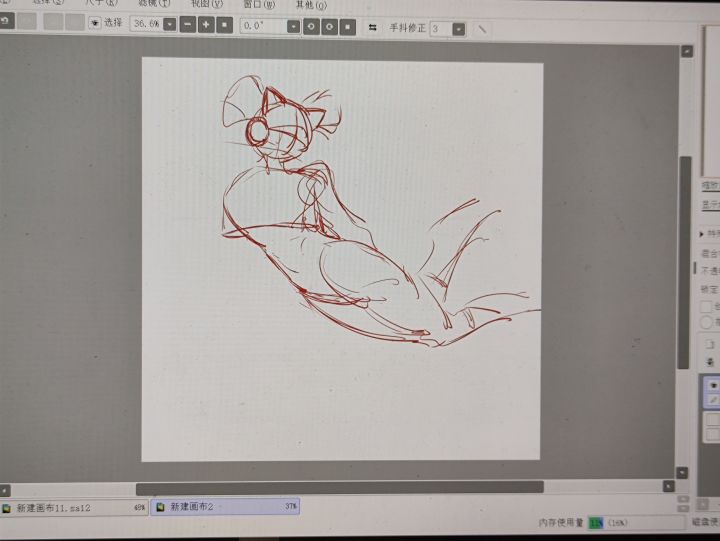Click the navigator preview thumbnail at top right
This screenshot has height=541, width=720.
point(710,99)
